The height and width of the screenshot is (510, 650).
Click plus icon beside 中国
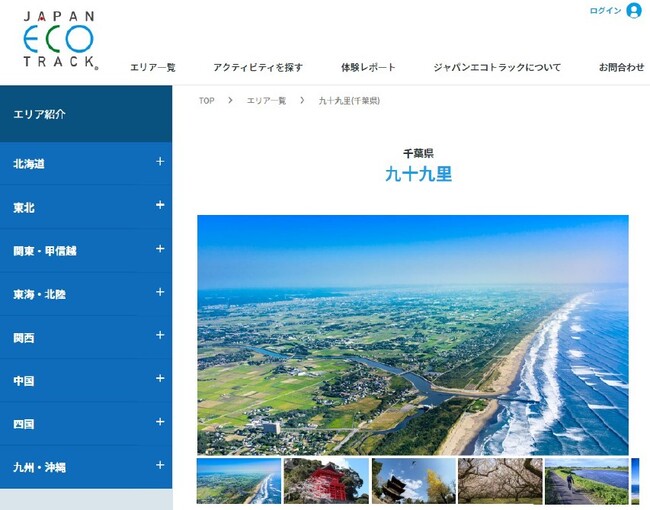point(160,379)
